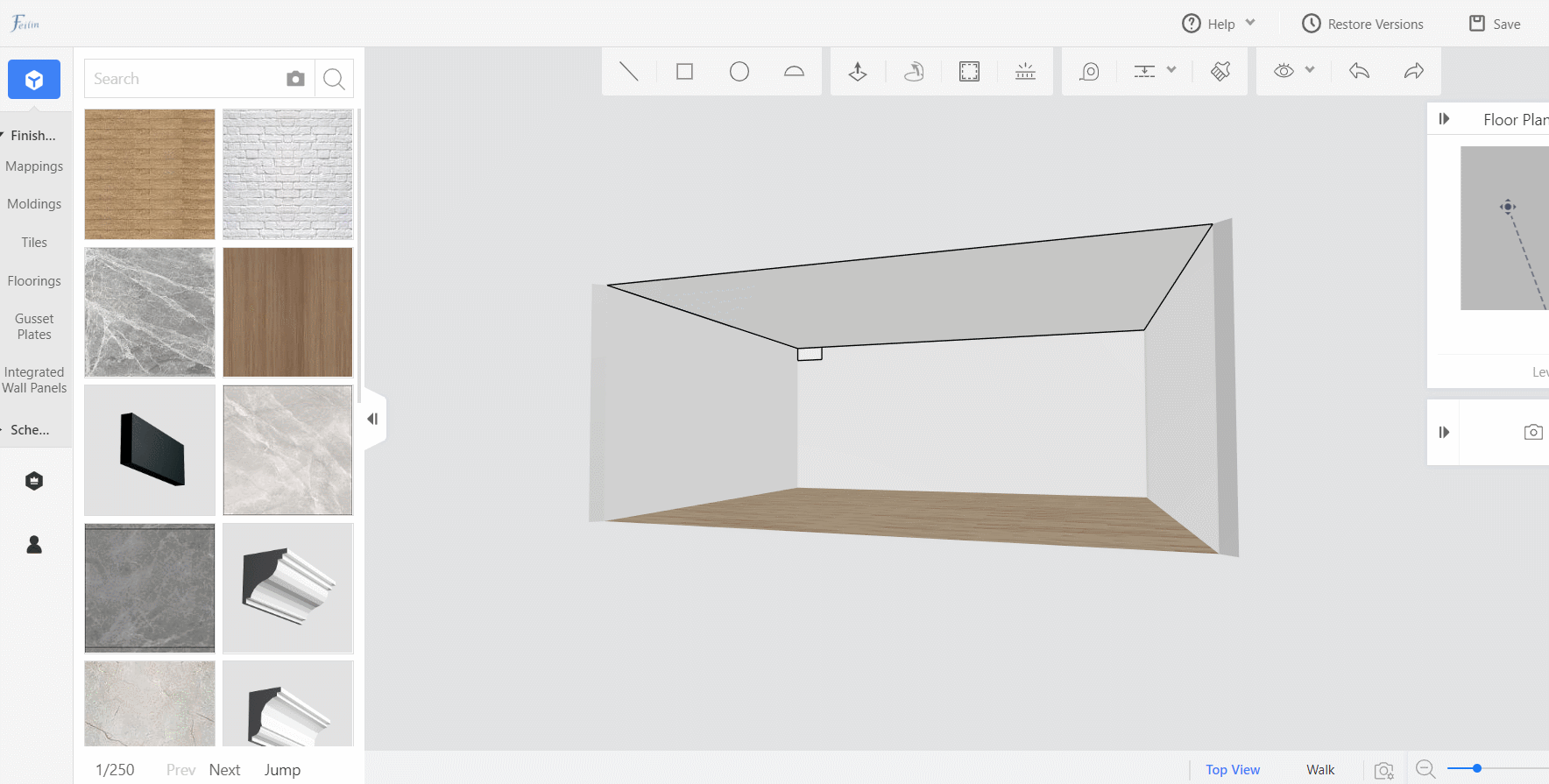Collapse the material library side panel
This screenshot has width=1549, height=784.
(x=373, y=419)
